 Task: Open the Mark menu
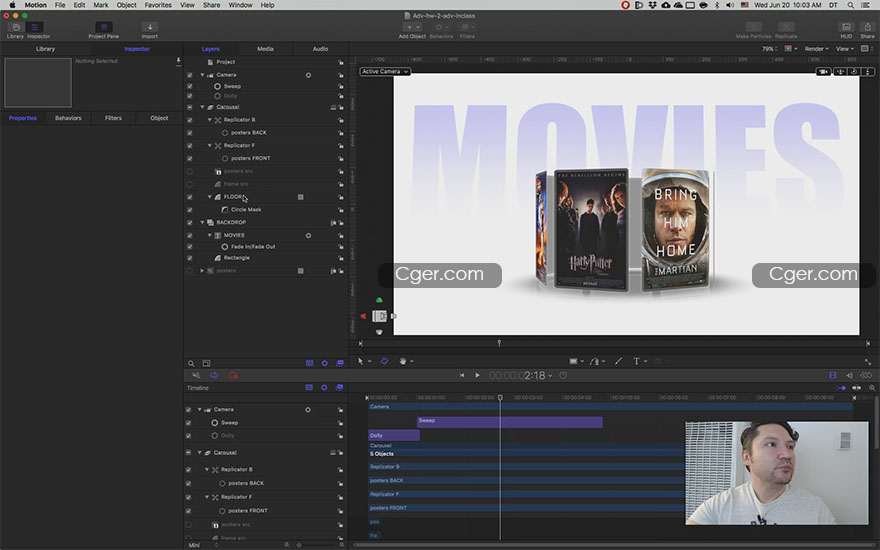pos(101,5)
